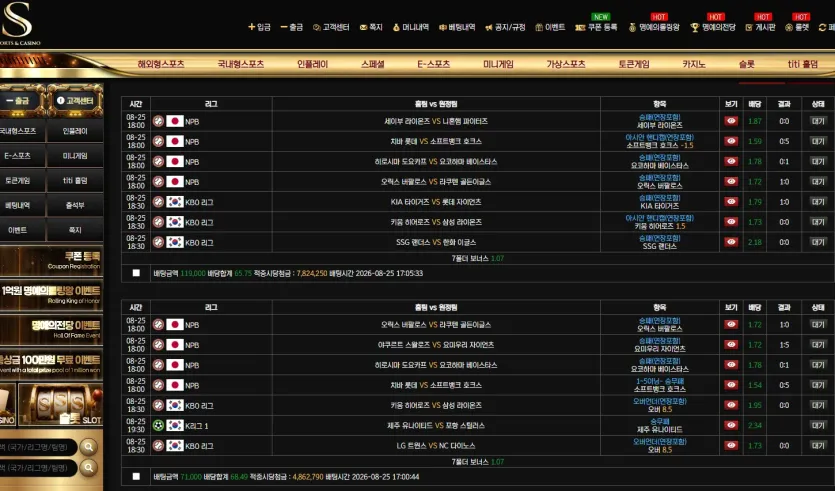Click the 7,824,250 expected payout amount
The height and width of the screenshot is (491, 835).
tap(312, 273)
